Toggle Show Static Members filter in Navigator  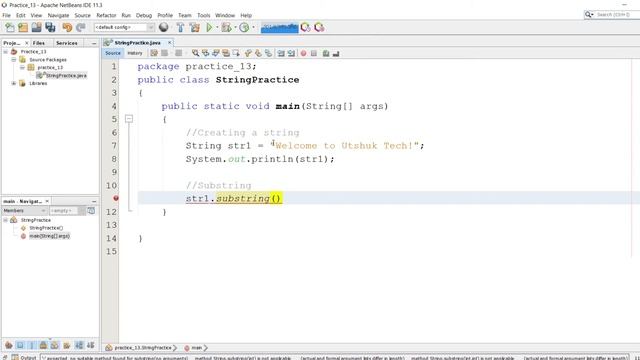click(x=31, y=345)
